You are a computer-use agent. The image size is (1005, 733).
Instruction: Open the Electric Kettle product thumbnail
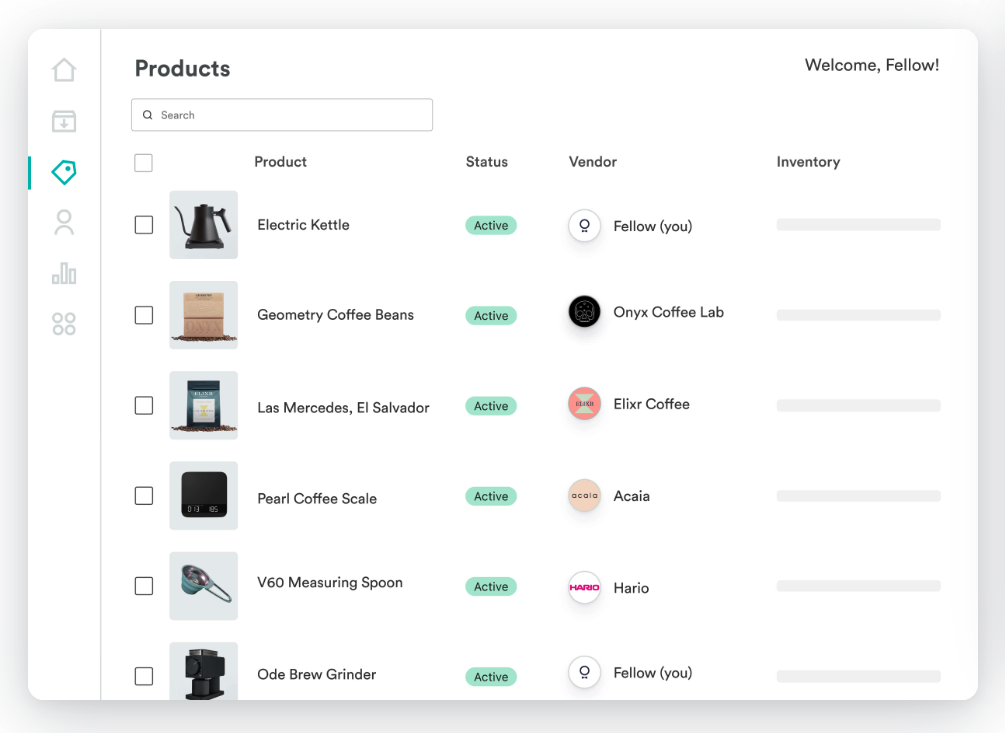point(204,225)
